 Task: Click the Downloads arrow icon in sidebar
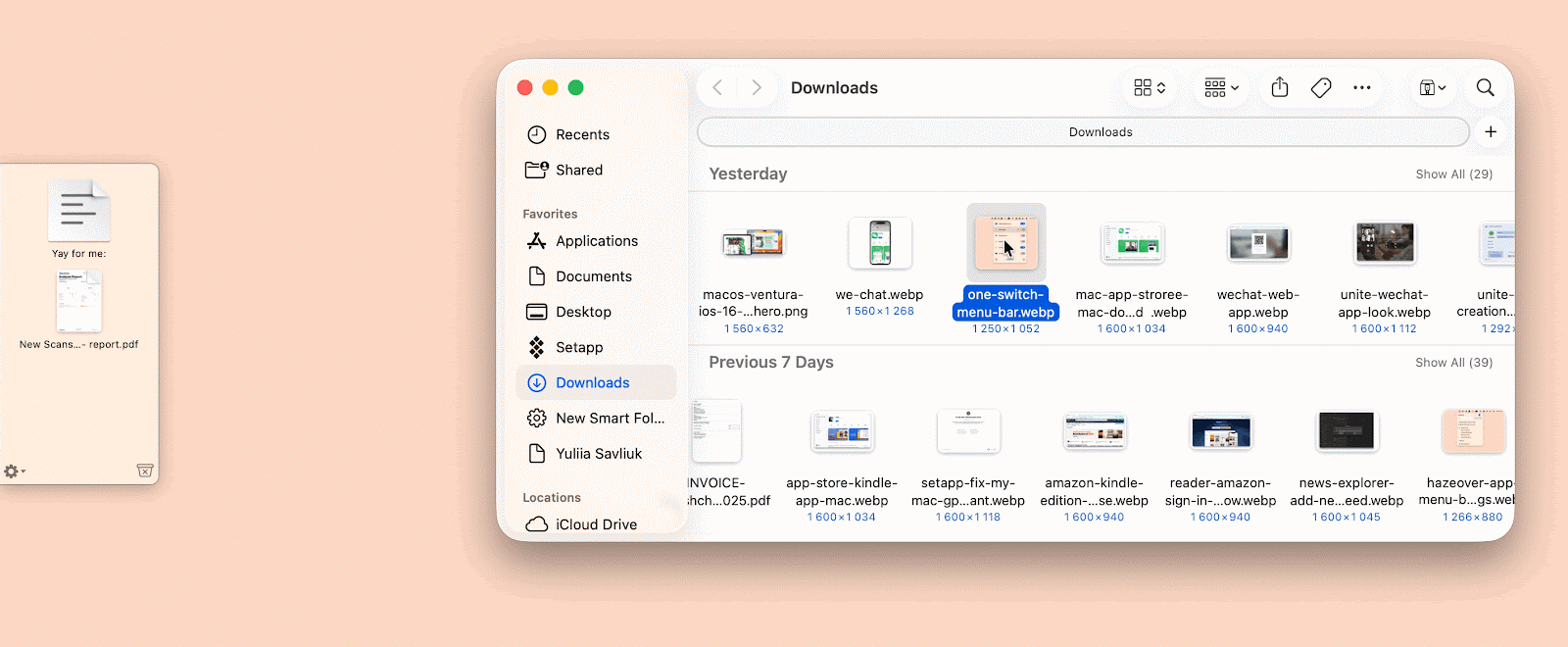(537, 382)
